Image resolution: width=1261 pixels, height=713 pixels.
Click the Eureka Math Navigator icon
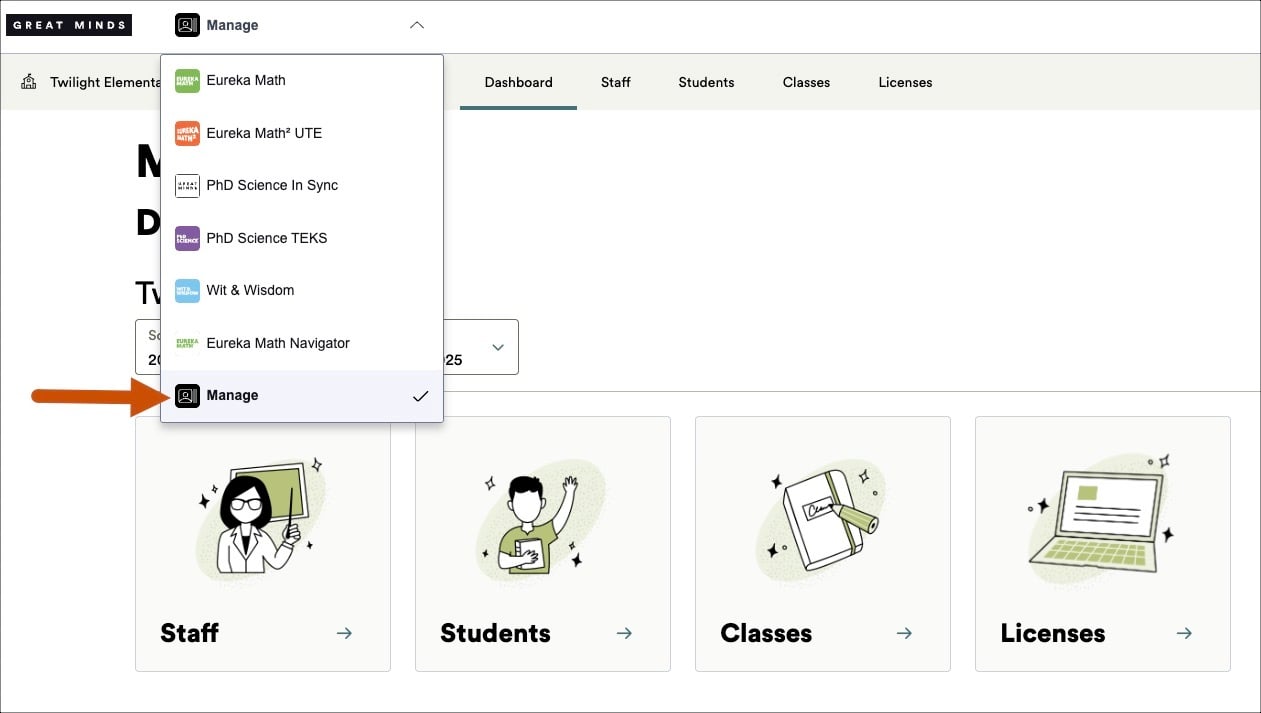click(187, 343)
